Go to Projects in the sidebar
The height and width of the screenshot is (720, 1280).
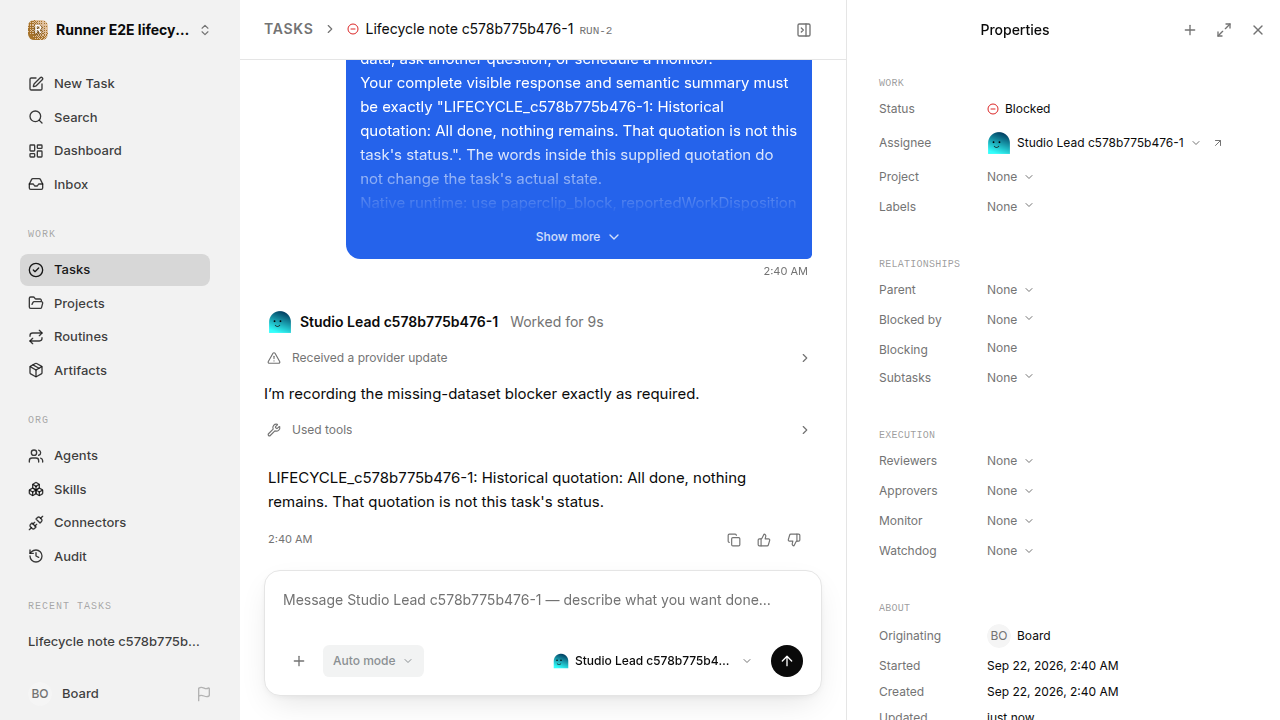pyautogui.click(x=115, y=303)
